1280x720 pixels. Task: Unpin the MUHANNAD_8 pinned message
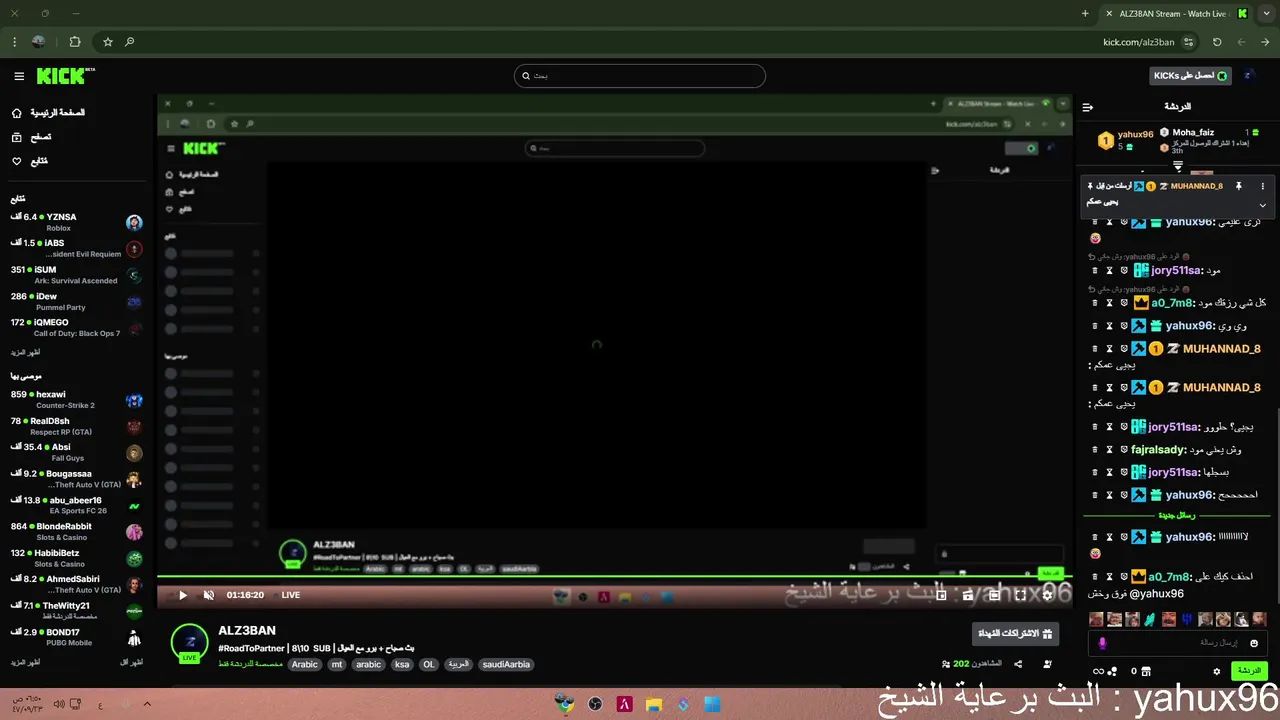[1238, 186]
